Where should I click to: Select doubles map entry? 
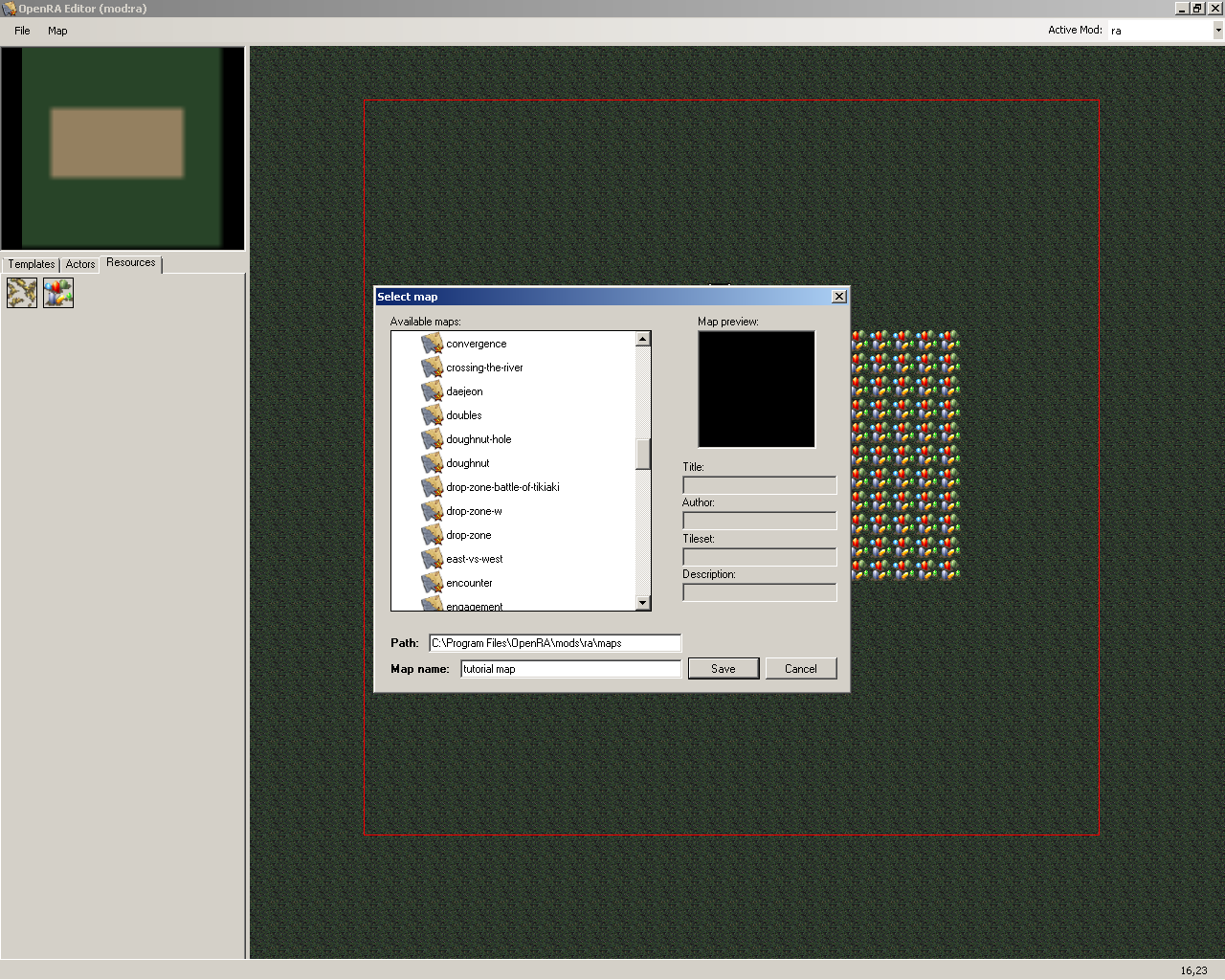tap(464, 415)
